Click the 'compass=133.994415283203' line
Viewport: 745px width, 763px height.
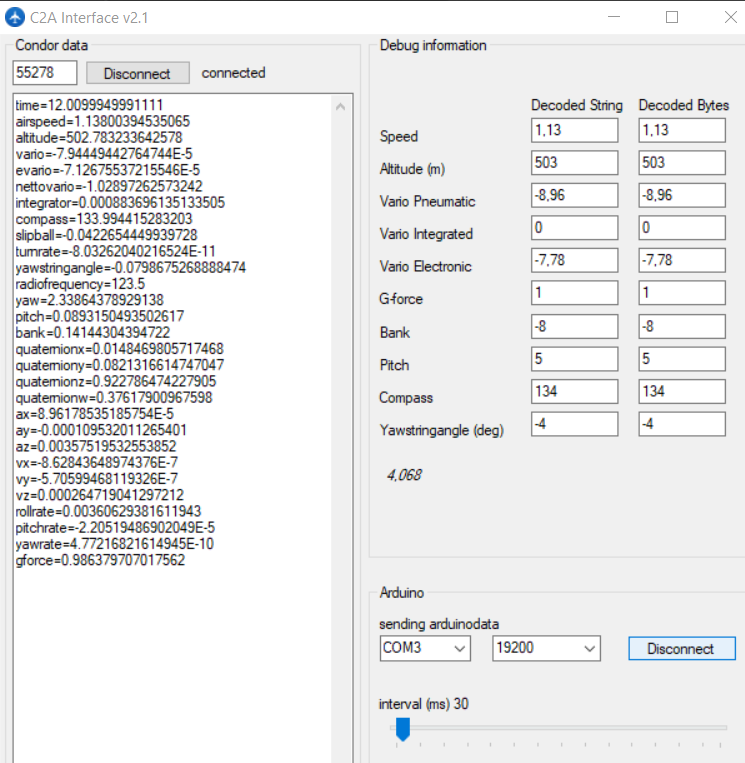click(x=104, y=219)
